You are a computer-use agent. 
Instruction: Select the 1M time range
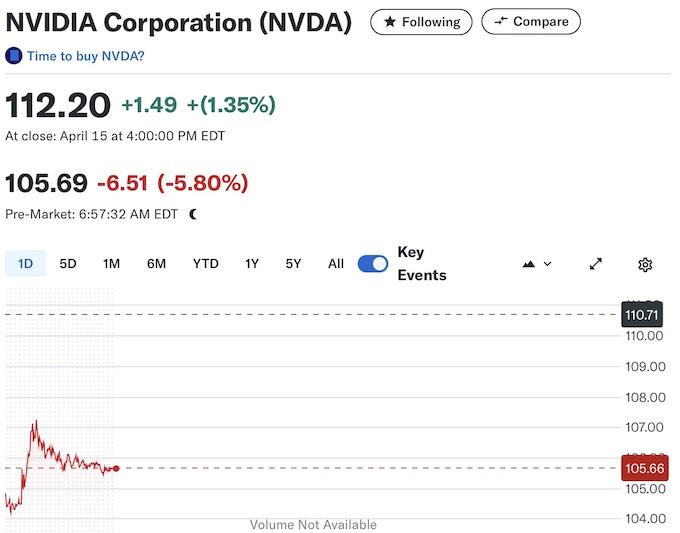tap(111, 264)
